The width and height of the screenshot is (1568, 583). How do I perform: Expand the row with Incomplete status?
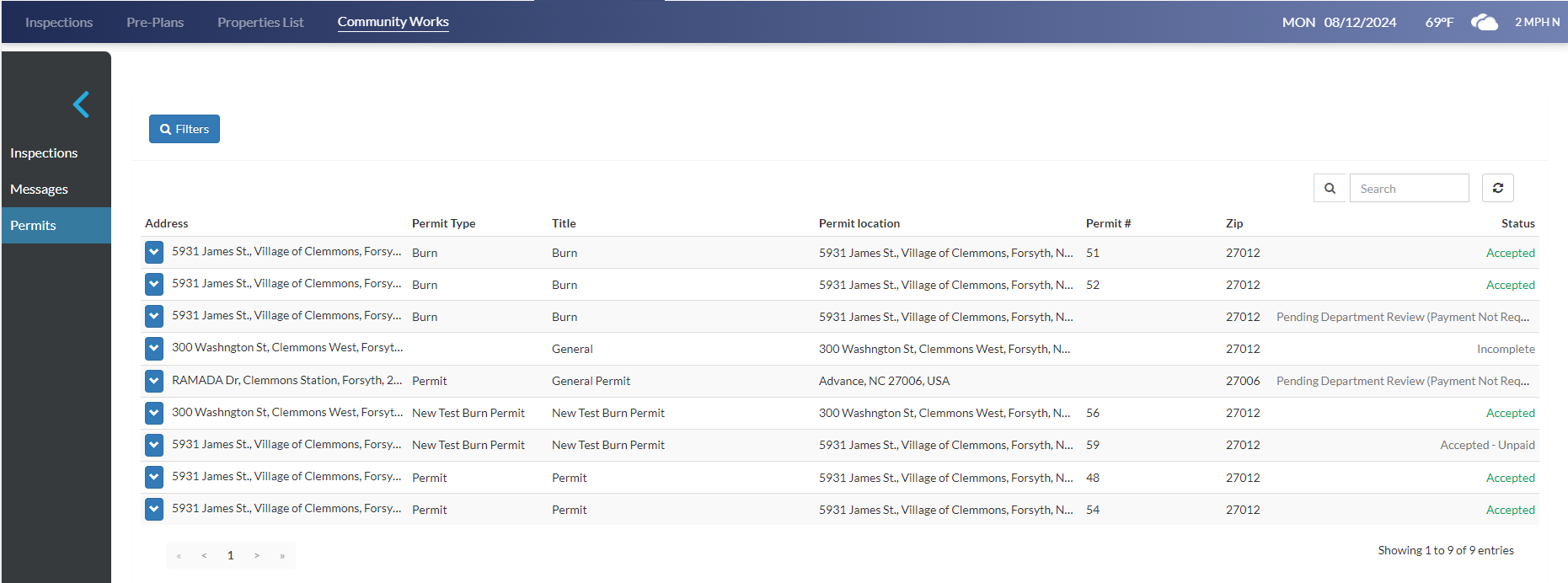click(154, 348)
